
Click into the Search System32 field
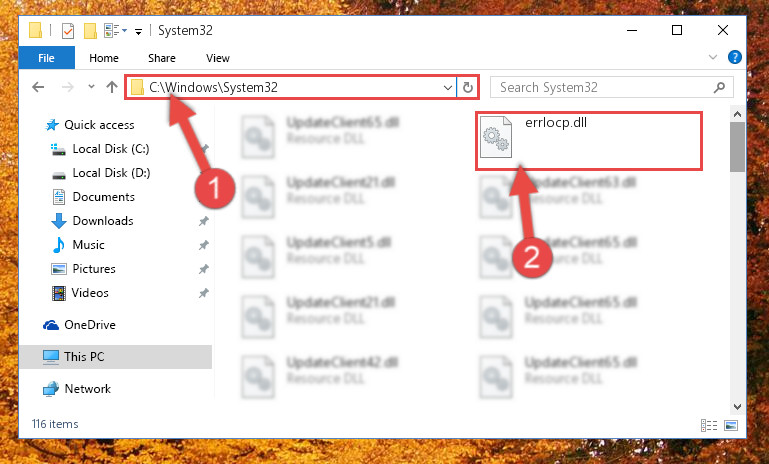coord(604,87)
